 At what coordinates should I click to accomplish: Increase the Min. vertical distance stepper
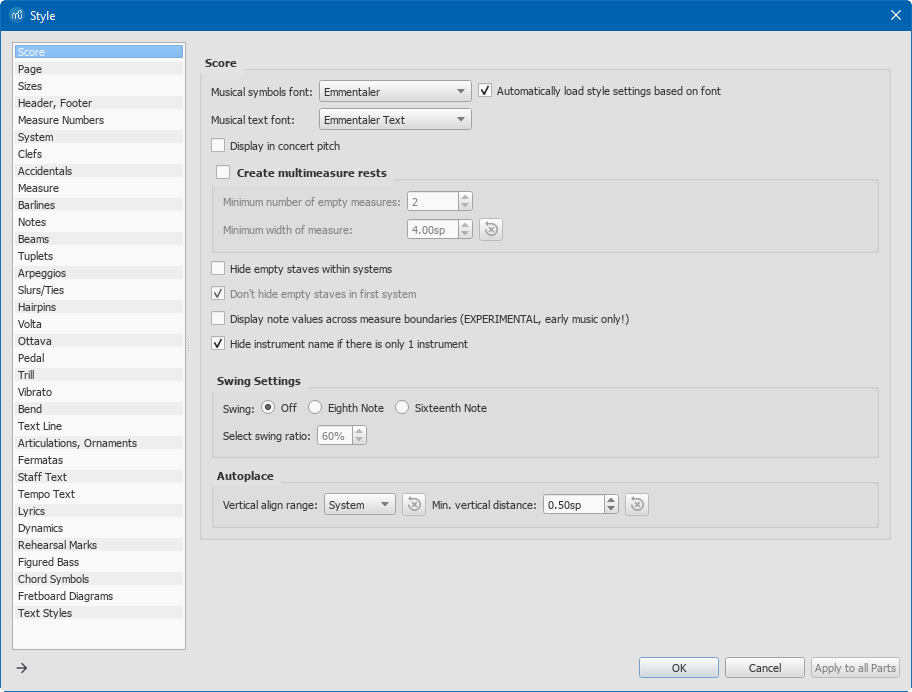[x=612, y=500]
